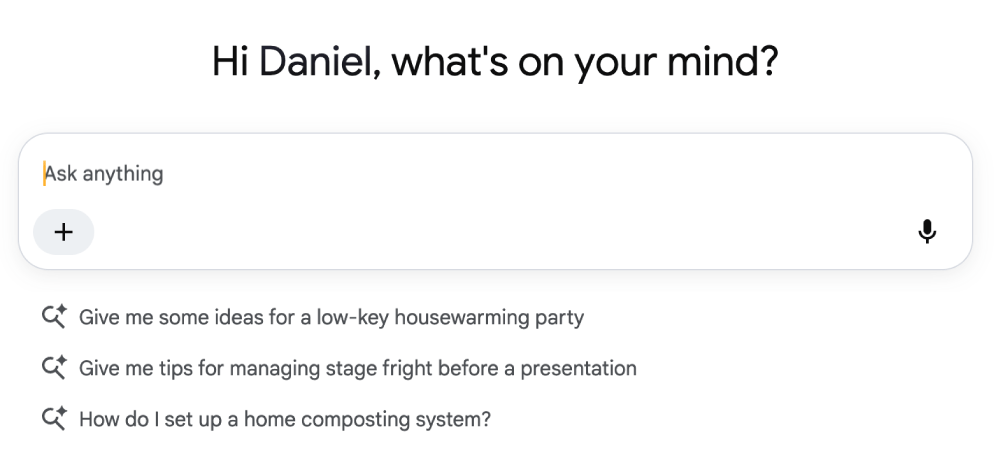Click the "Ask anything" placeholder text
Screen dimensions: 1000x469
(103, 174)
